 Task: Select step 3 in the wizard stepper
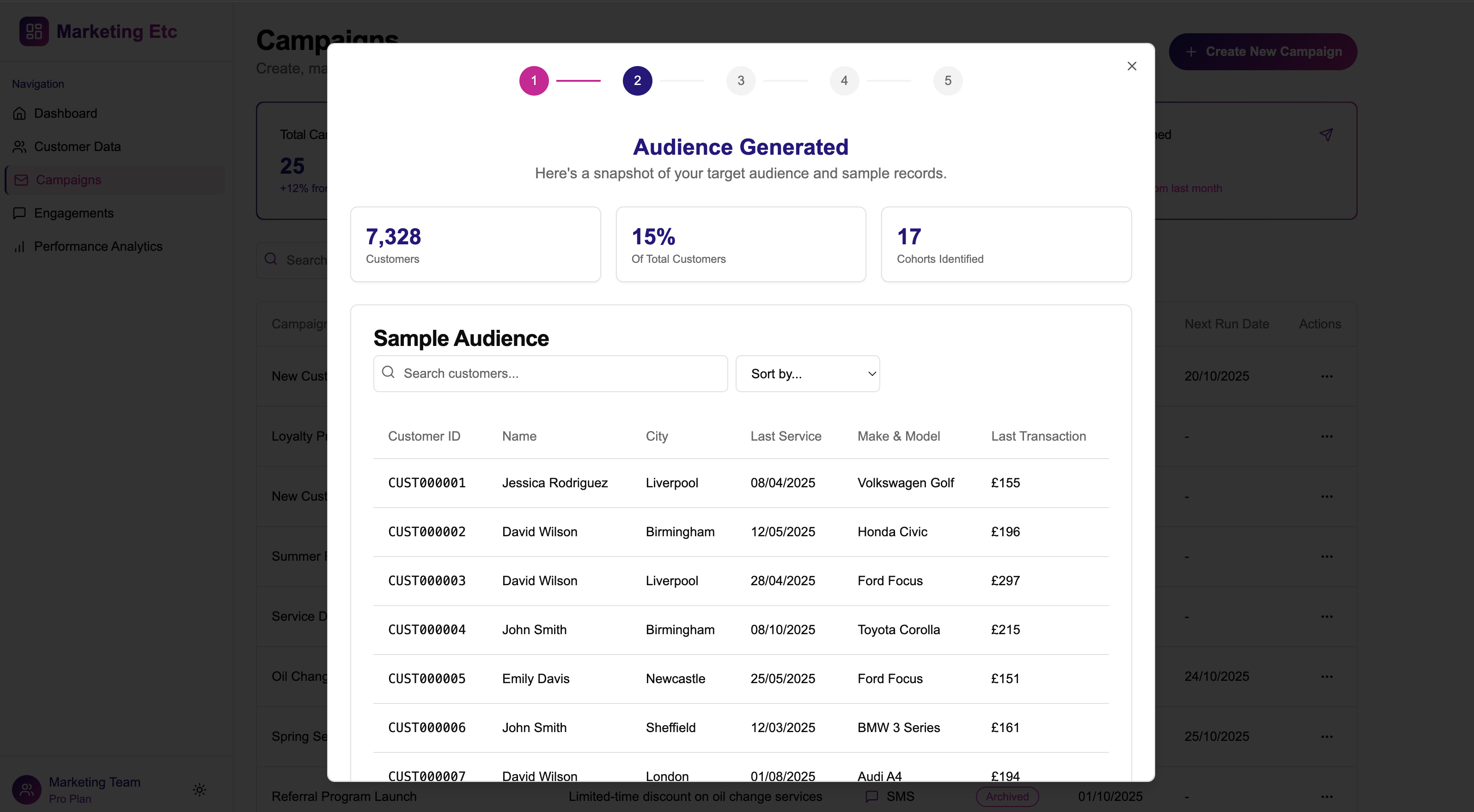740,80
